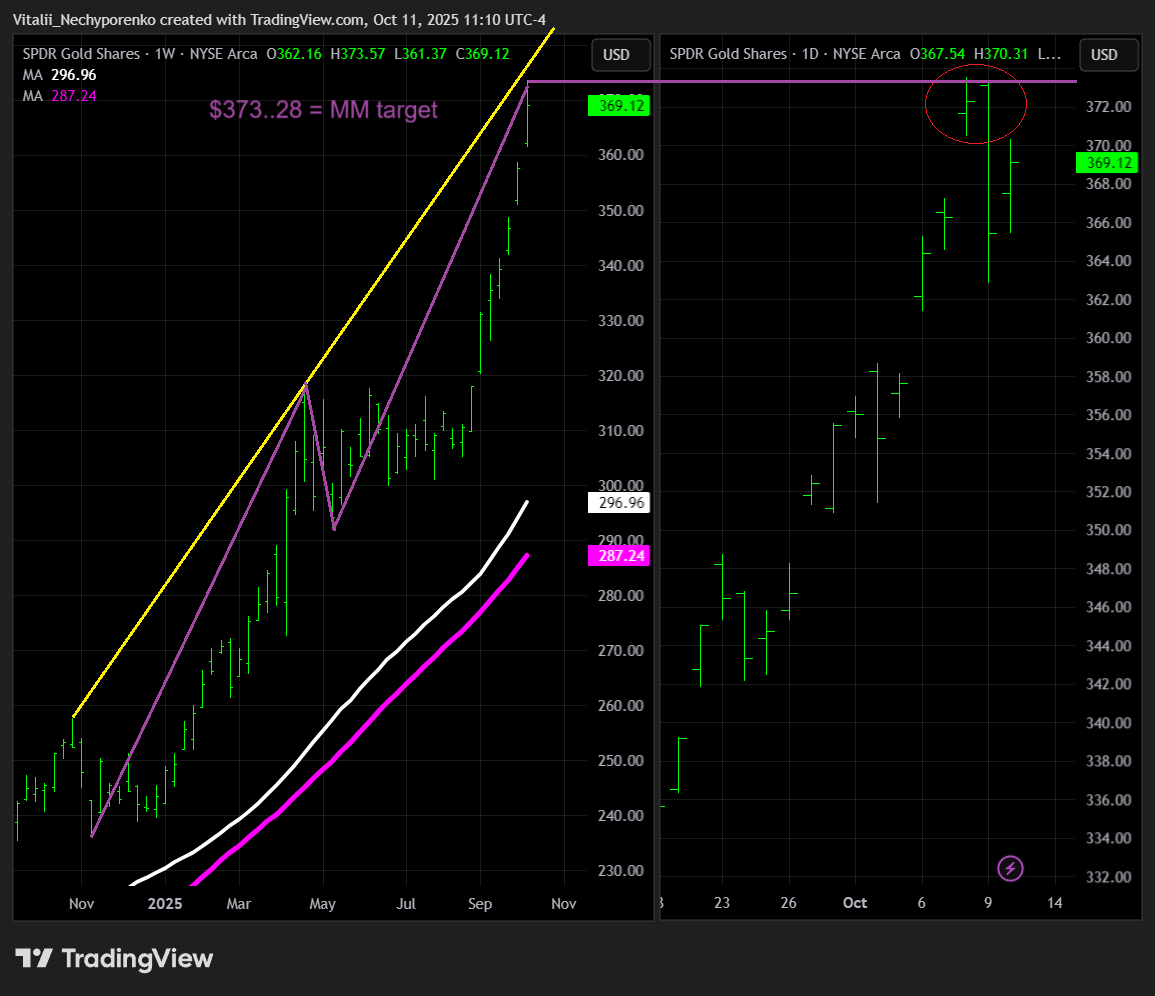This screenshot has height=996, width=1155.
Task: Click the white 296.96 MA price tag
Action: click(619, 502)
